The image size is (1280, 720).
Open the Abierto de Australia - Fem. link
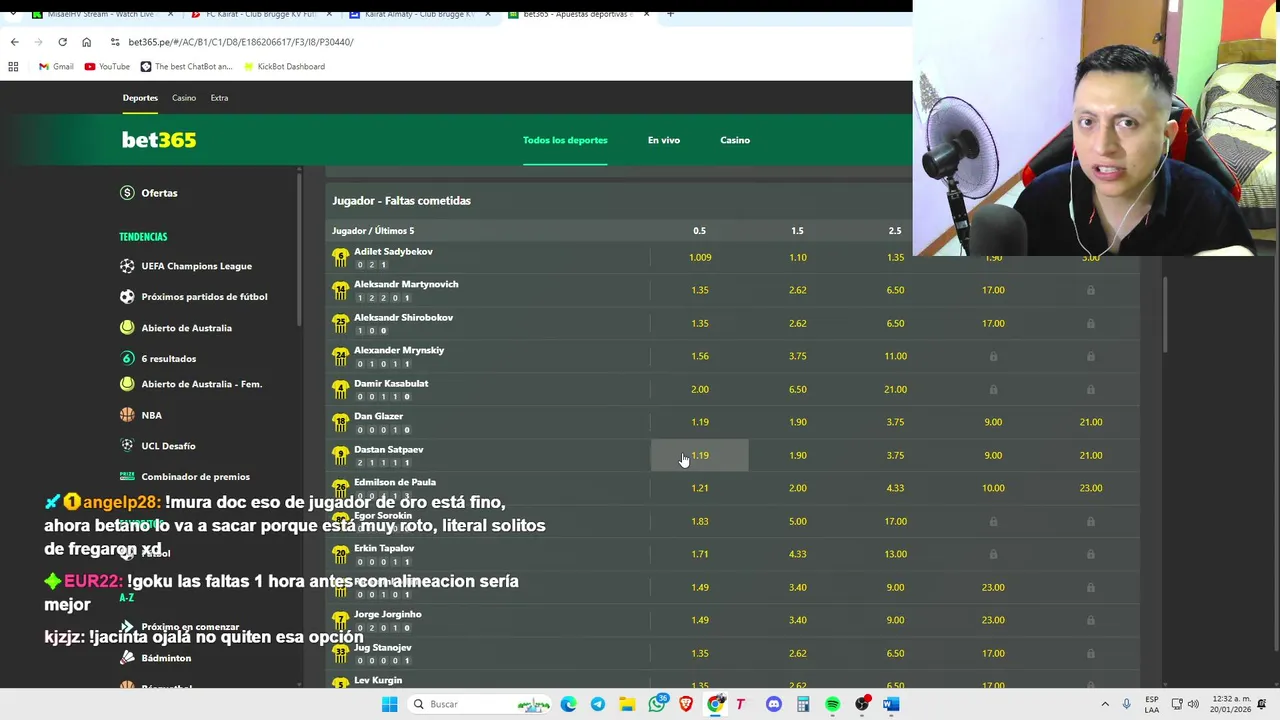click(201, 384)
